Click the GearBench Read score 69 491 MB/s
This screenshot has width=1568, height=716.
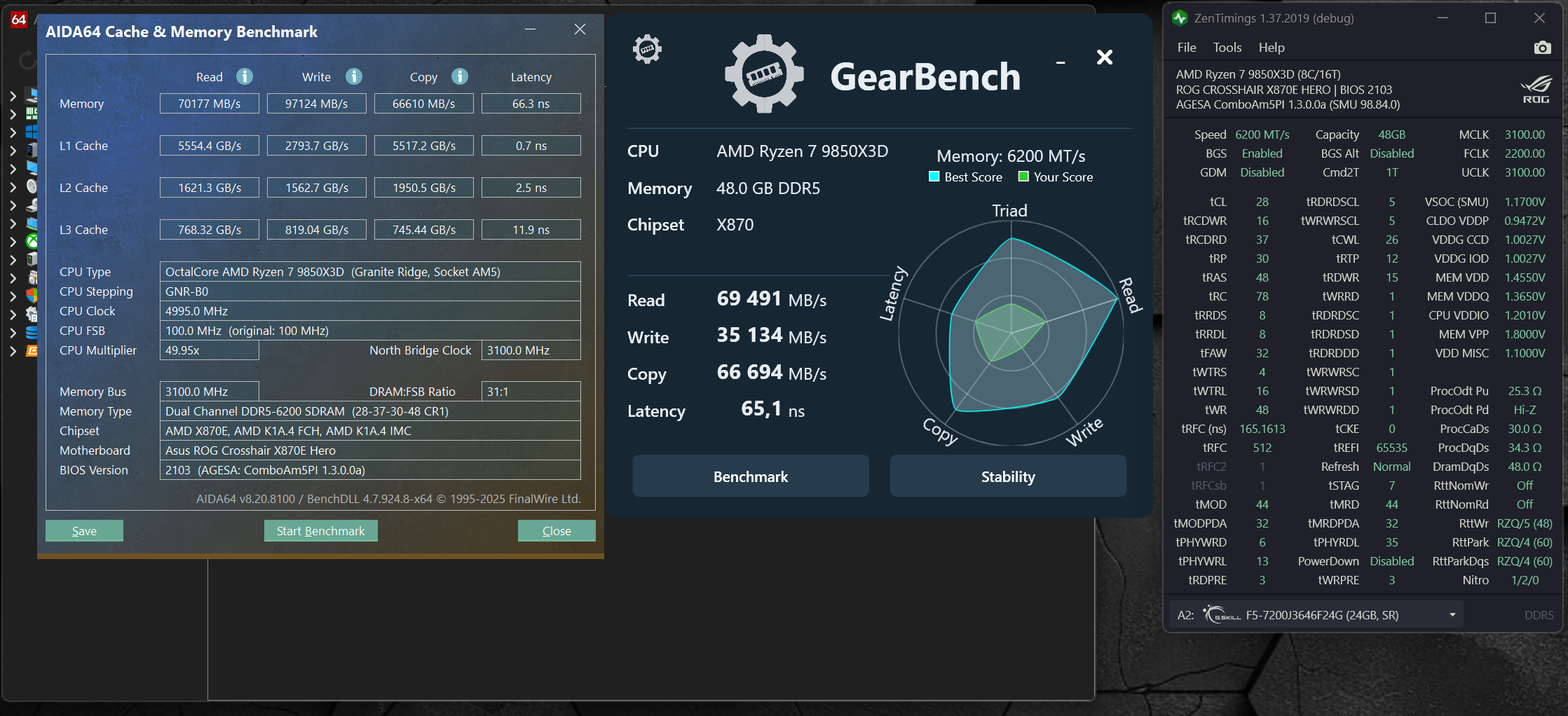coord(772,299)
